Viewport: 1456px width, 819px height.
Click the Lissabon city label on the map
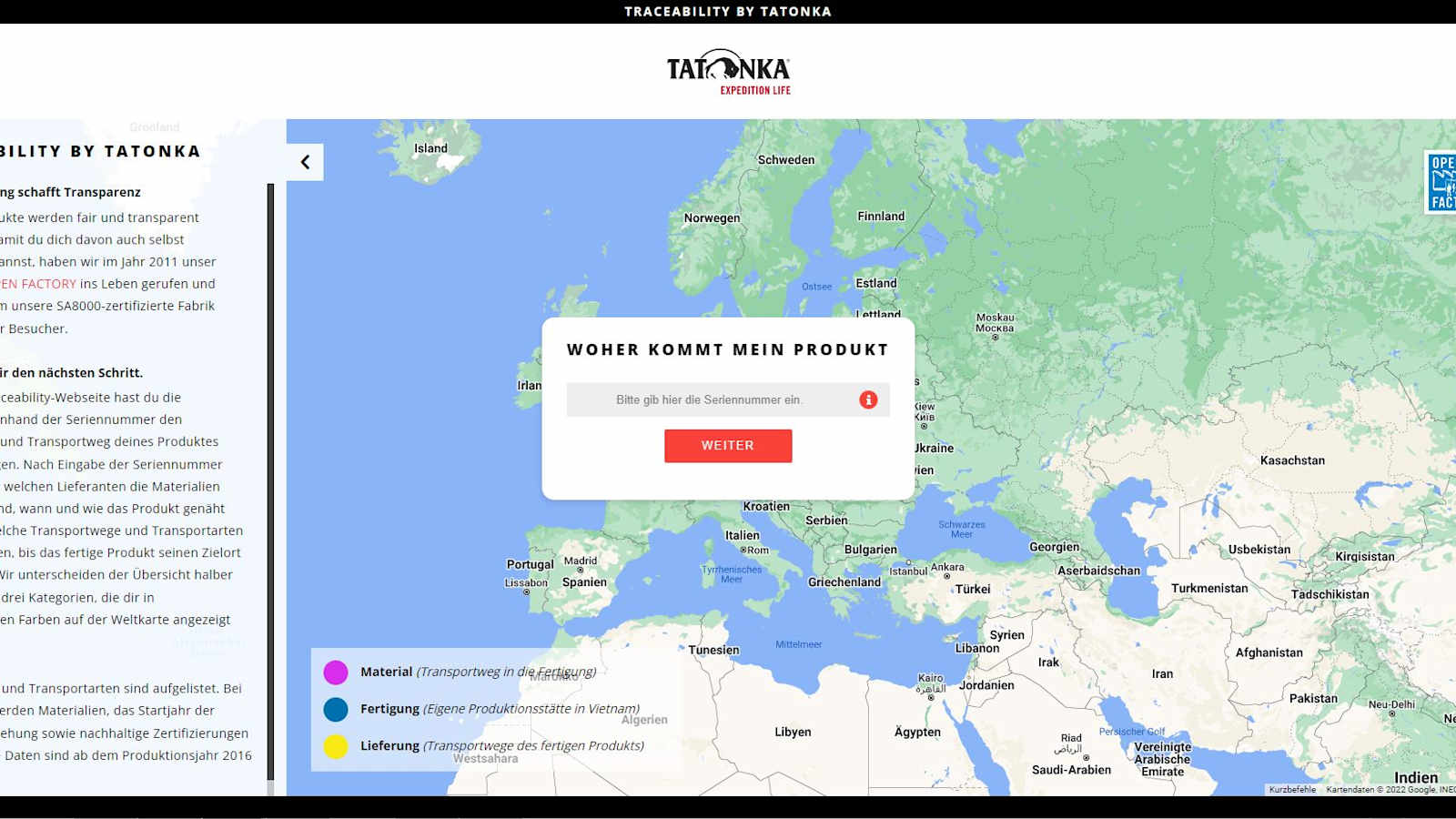click(526, 583)
